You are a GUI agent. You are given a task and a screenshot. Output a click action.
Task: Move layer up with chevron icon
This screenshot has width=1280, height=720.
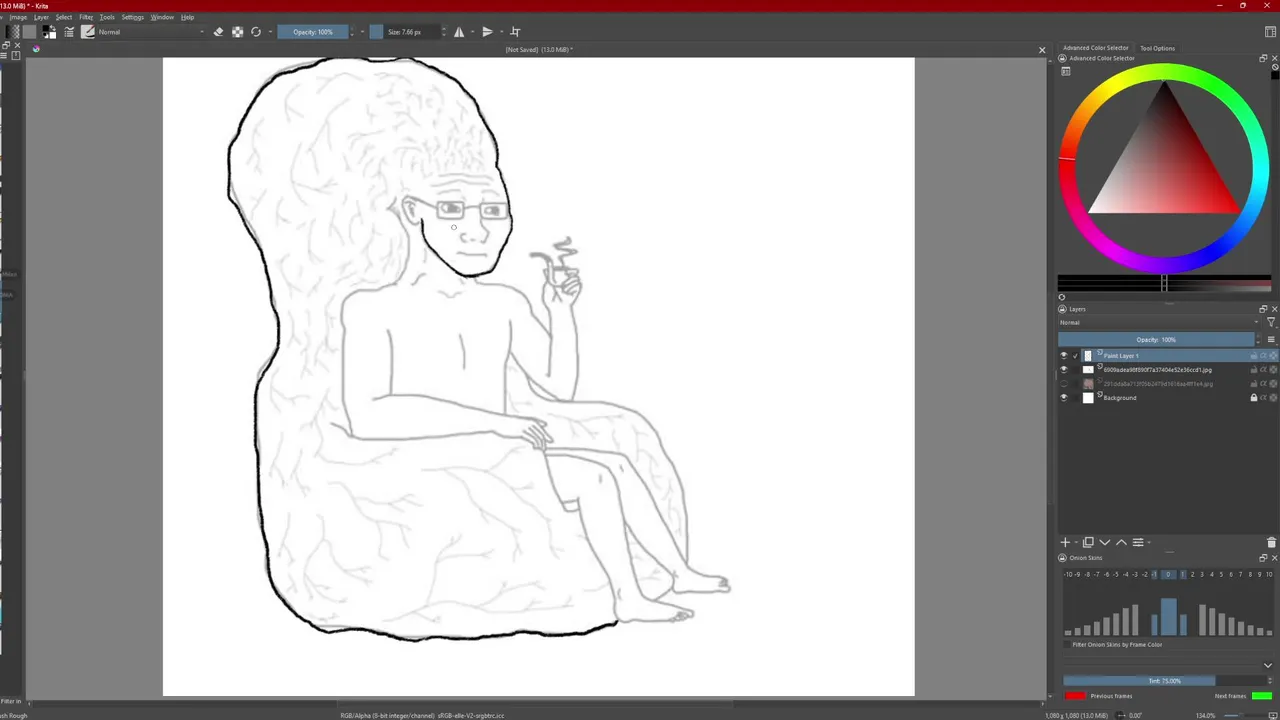1121,542
